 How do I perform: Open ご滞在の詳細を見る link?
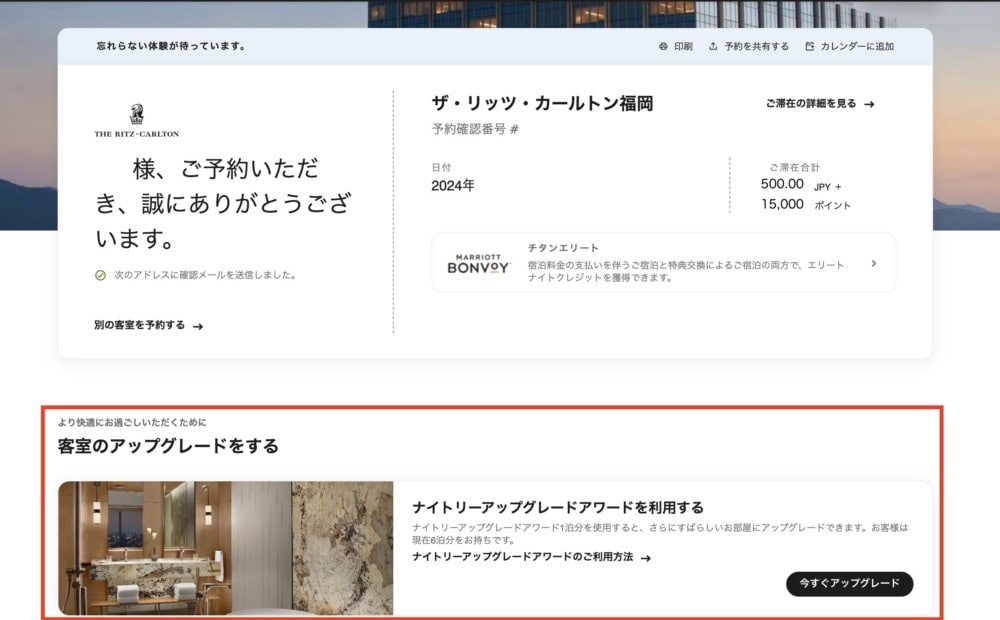tap(820, 103)
